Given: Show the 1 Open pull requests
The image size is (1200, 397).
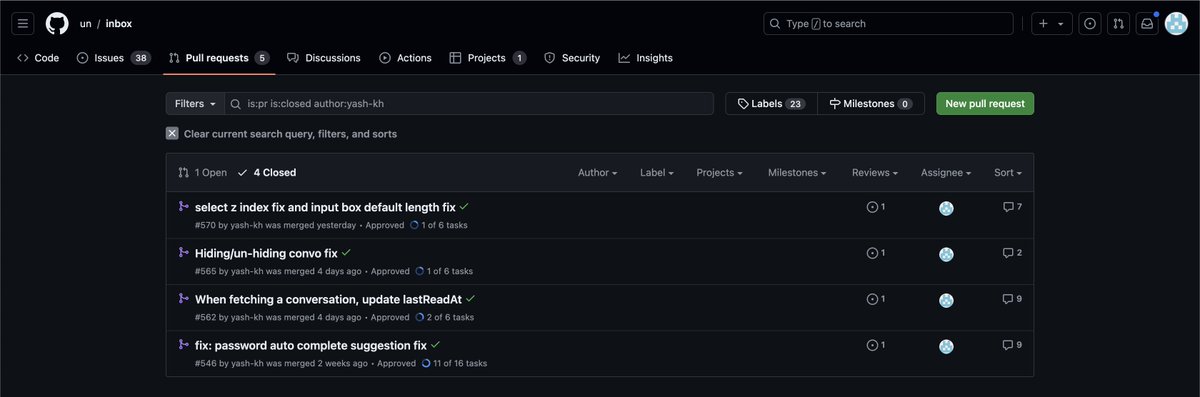Looking at the screenshot, I should (203, 172).
